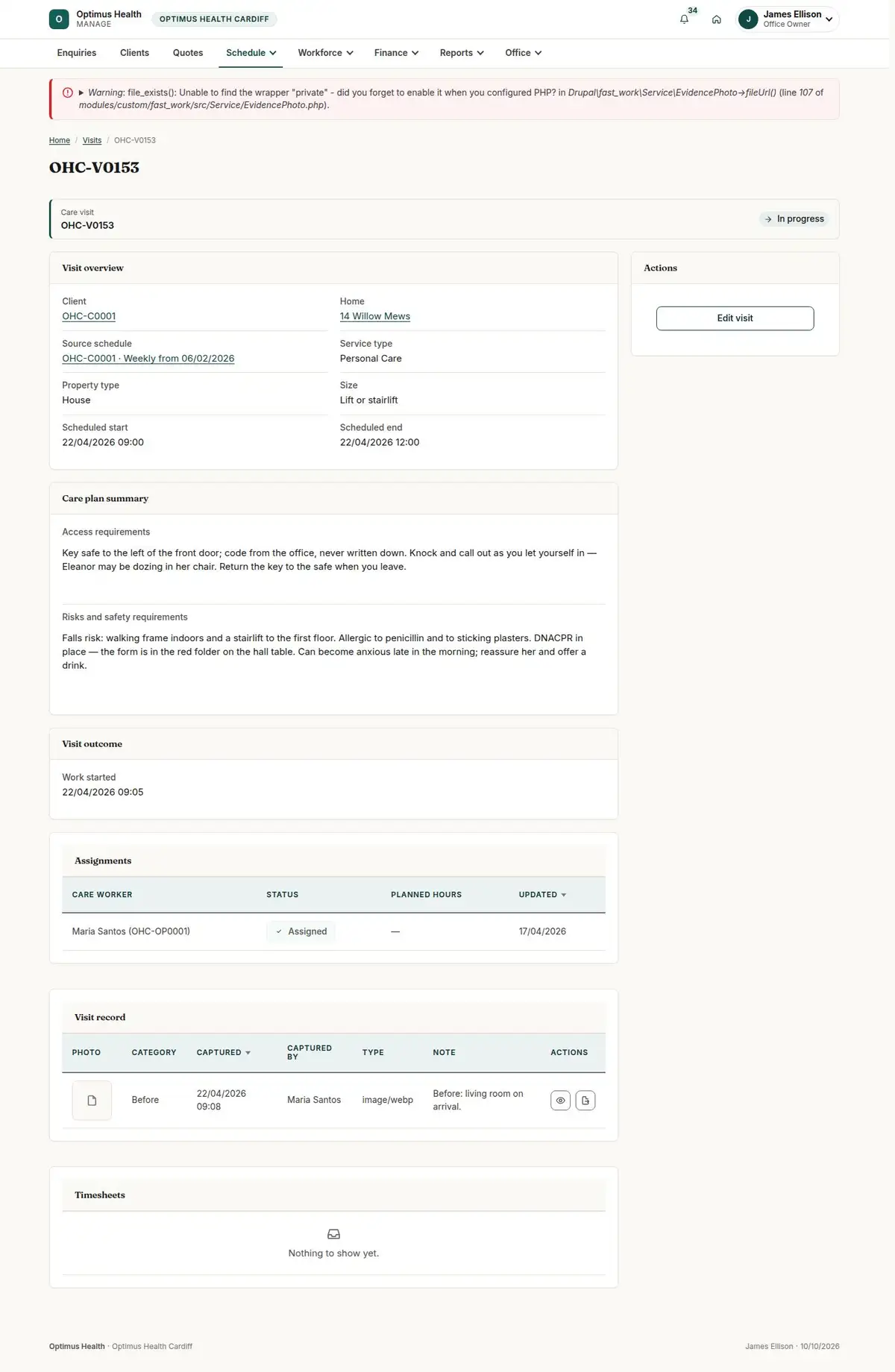Click the J user avatar circle

(748, 19)
